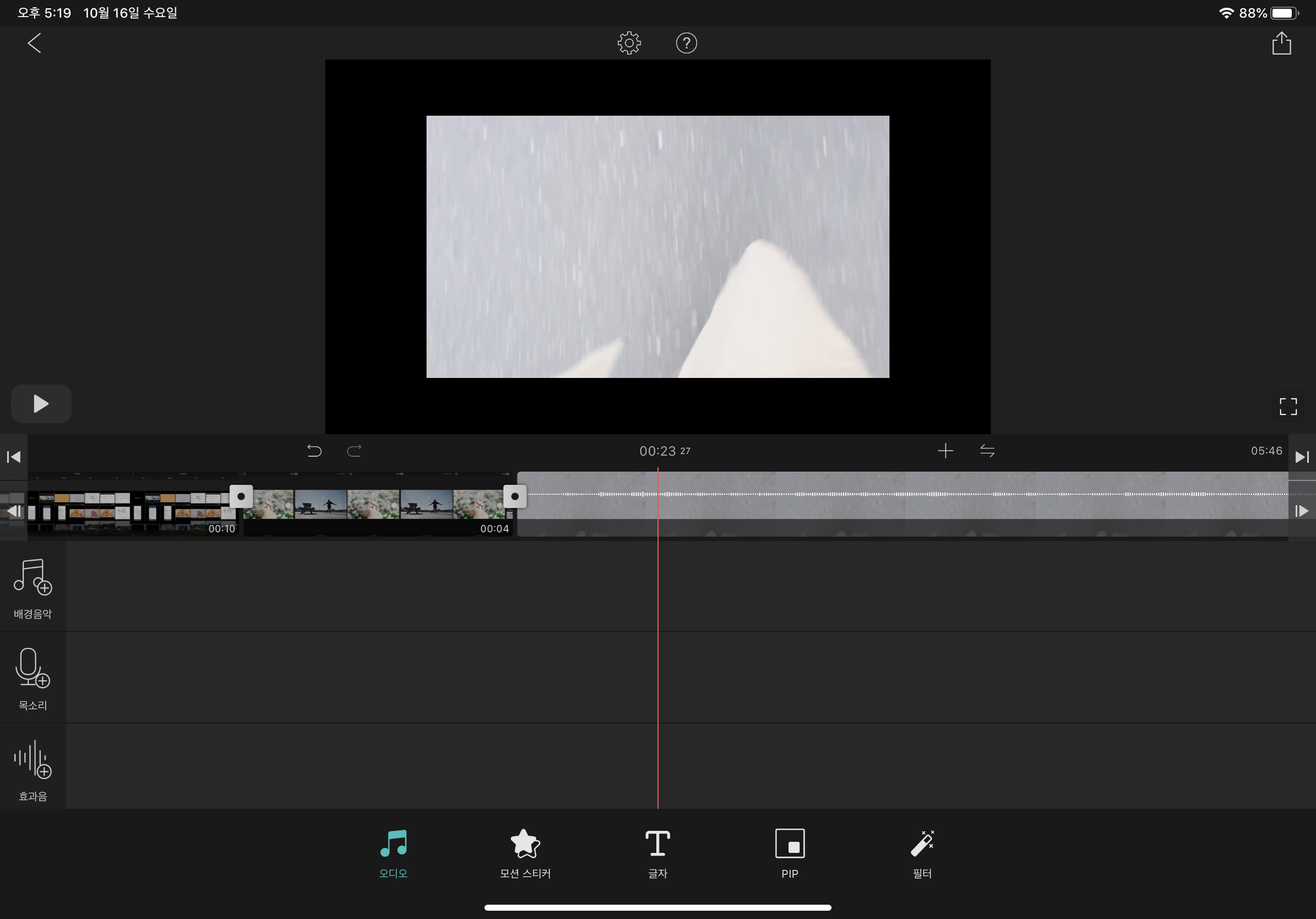Open the help question mark
This screenshot has width=1316, height=919.
click(686, 43)
